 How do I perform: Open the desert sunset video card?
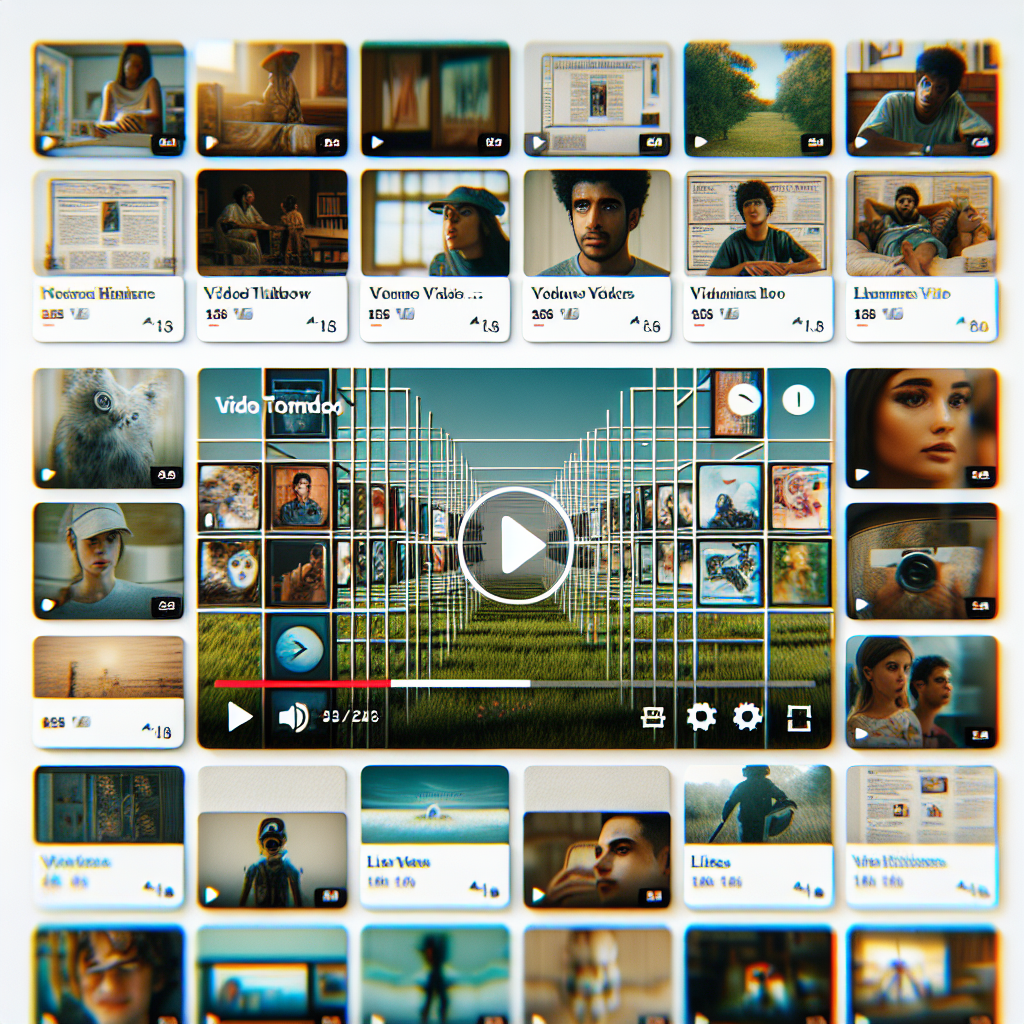108,690
